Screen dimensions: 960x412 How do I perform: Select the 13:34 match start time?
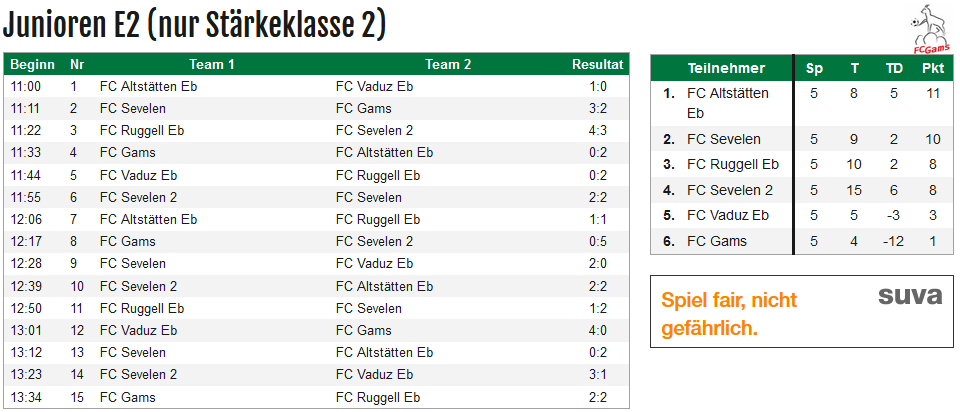click(x=24, y=397)
